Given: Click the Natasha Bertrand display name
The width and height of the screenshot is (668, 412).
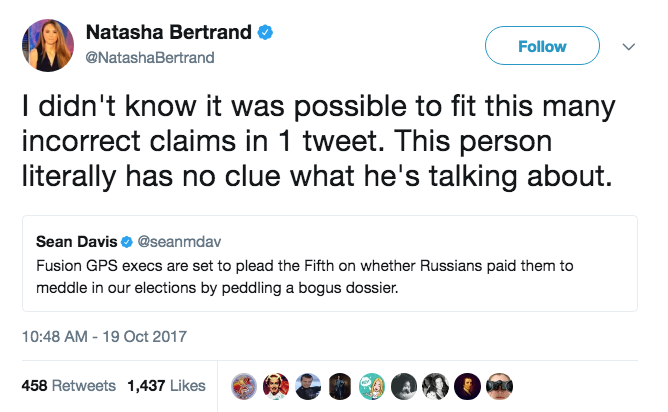Looking at the screenshot, I should tap(169, 32).
